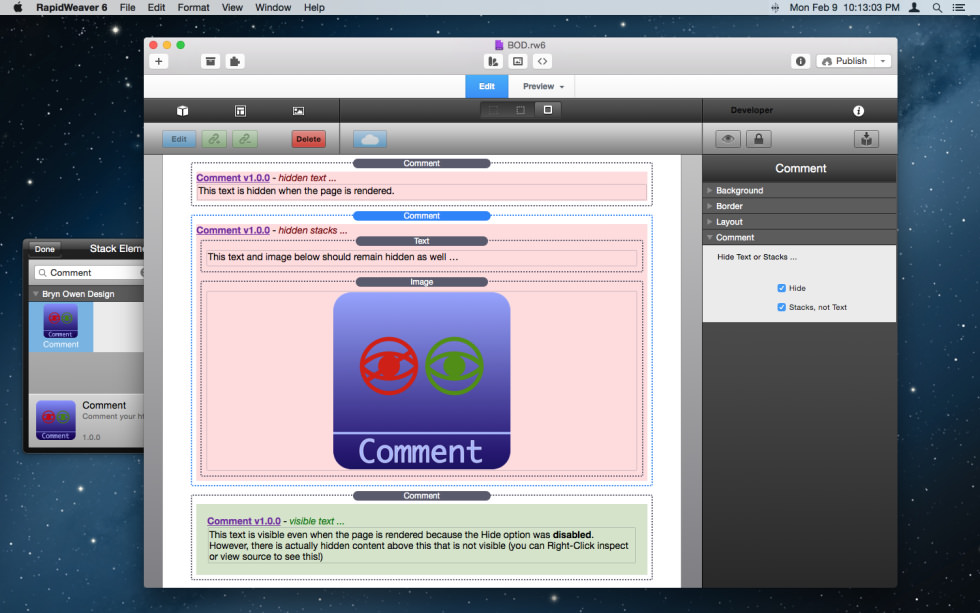
Task: Click the package export button in inspector
Action: click(866, 139)
